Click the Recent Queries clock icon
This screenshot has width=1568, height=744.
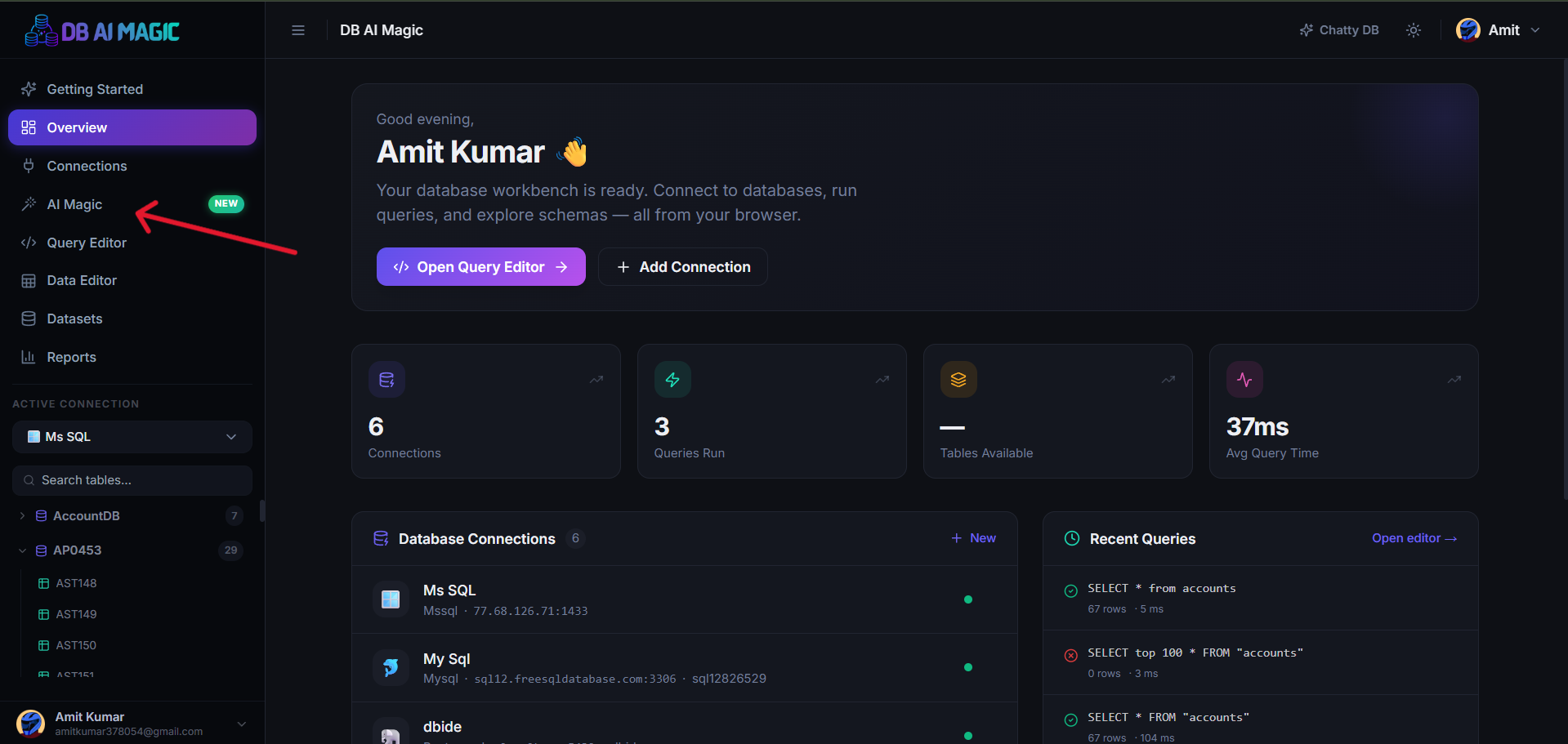pyautogui.click(x=1072, y=538)
